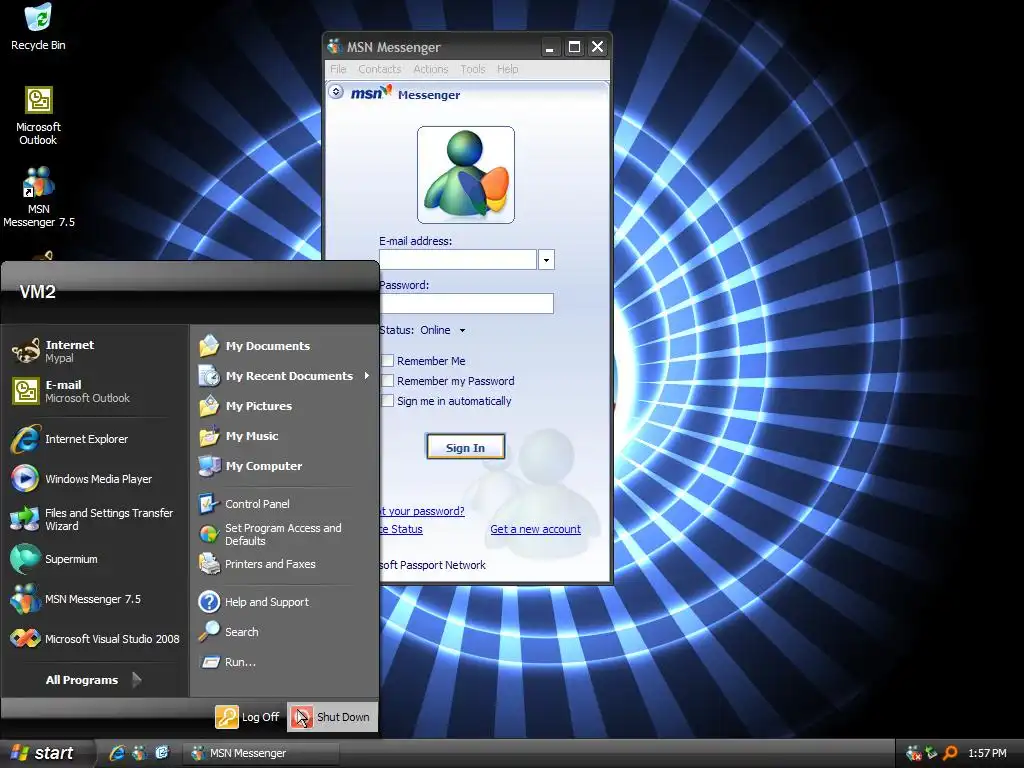Open Set Program Access and Defaults
This screenshot has width=1024, height=768.
point(284,534)
